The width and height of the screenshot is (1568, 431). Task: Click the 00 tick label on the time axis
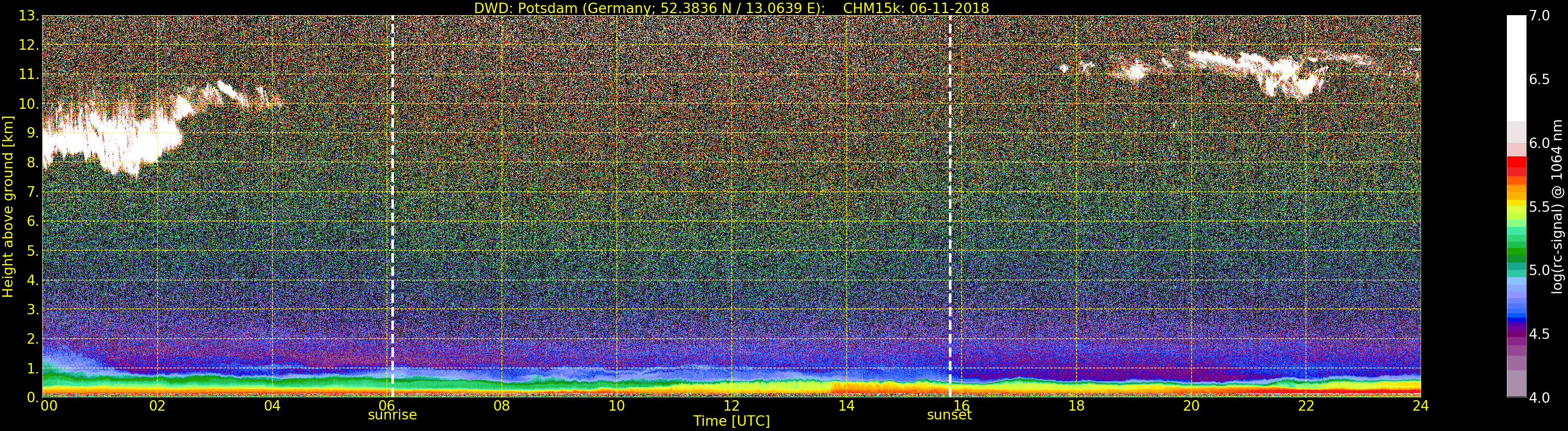(48, 406)
